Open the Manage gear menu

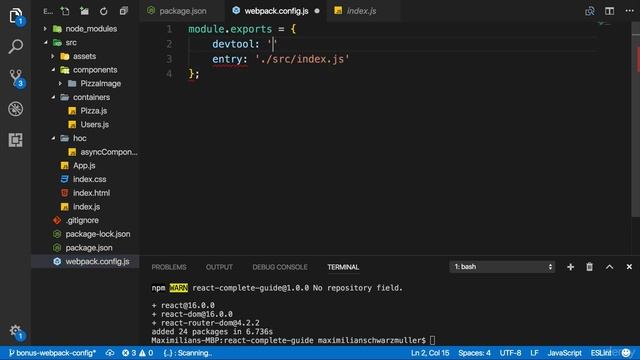(x=16, y=331)
